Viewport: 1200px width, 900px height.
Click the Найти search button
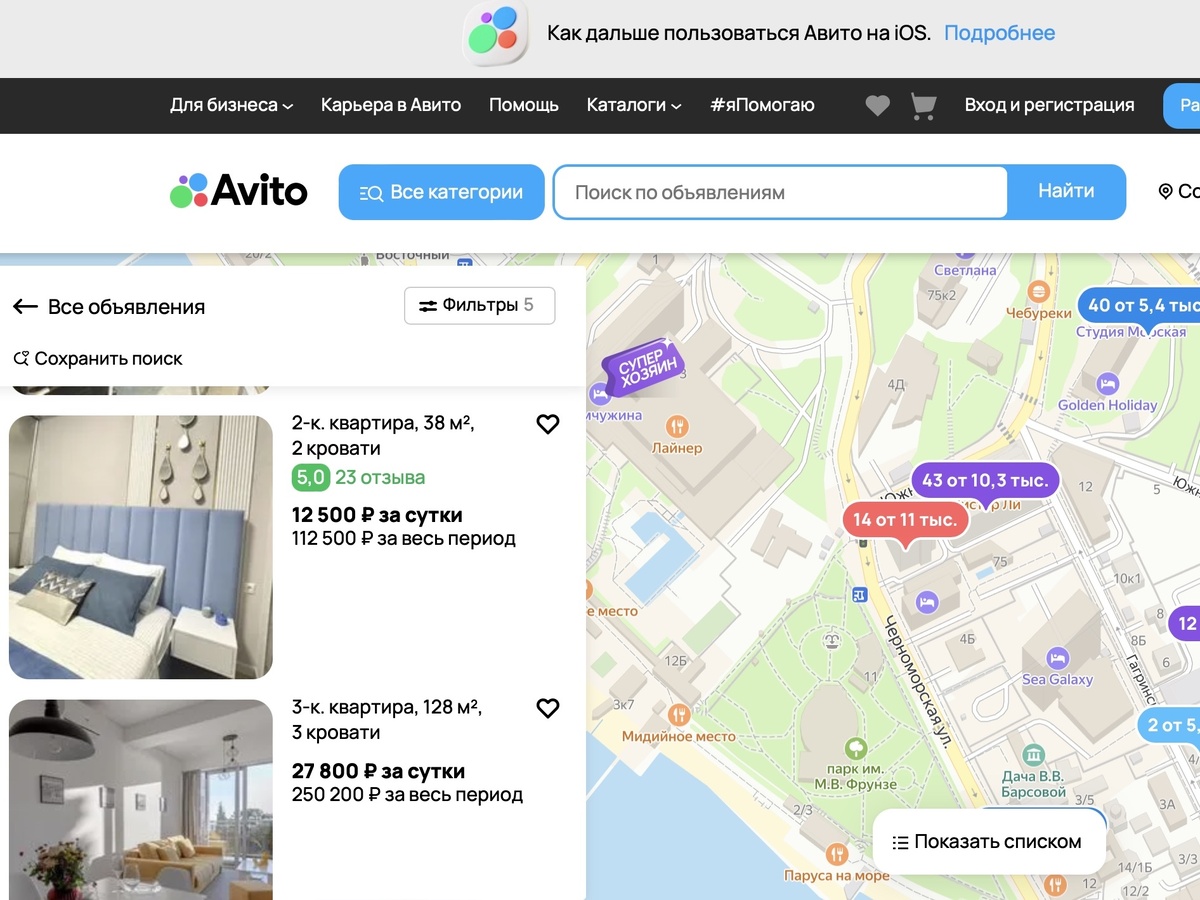pyautogui.click(x=1066, y=192)
